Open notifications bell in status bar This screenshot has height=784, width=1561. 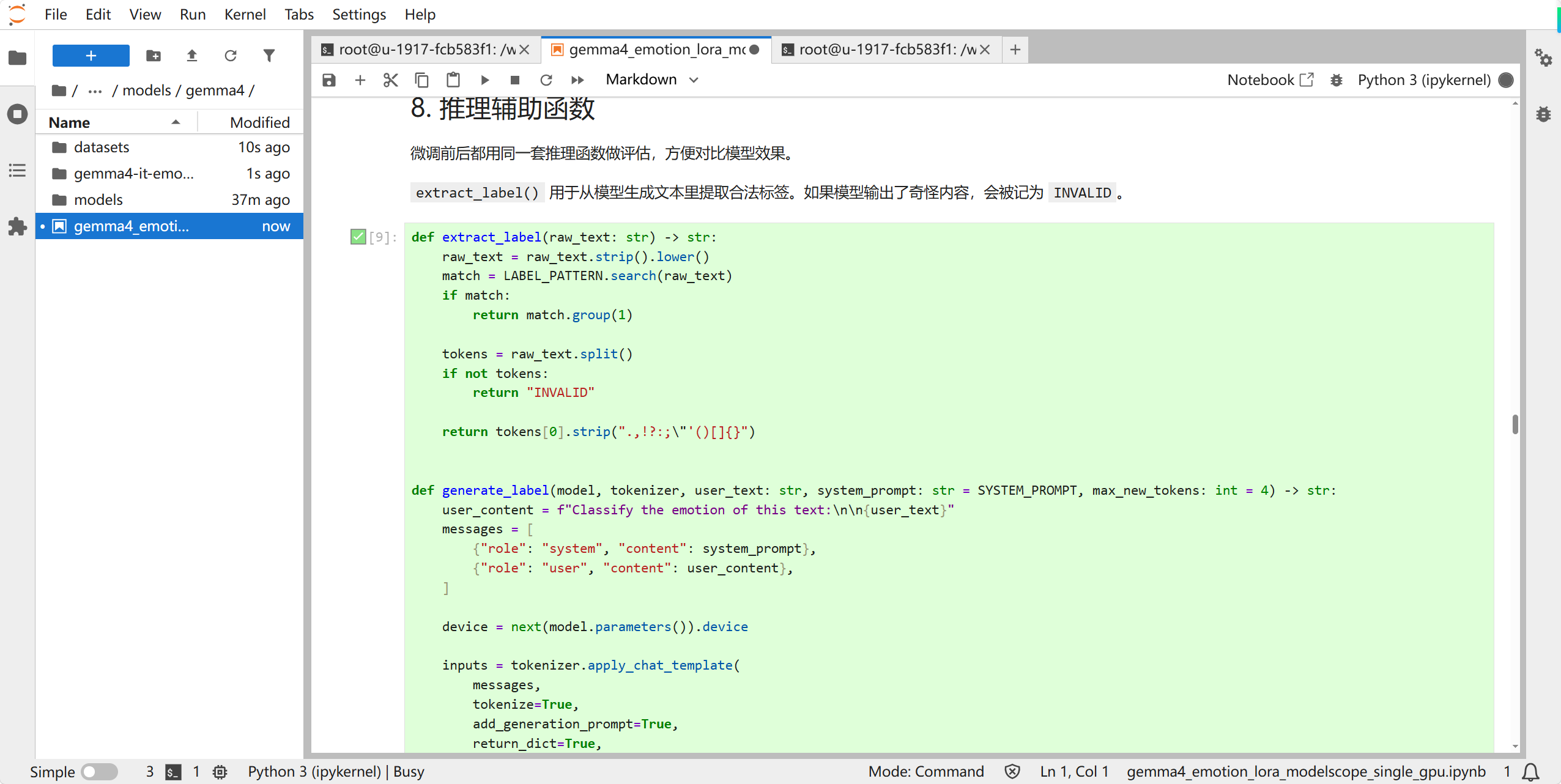[x=1531, y=772]
